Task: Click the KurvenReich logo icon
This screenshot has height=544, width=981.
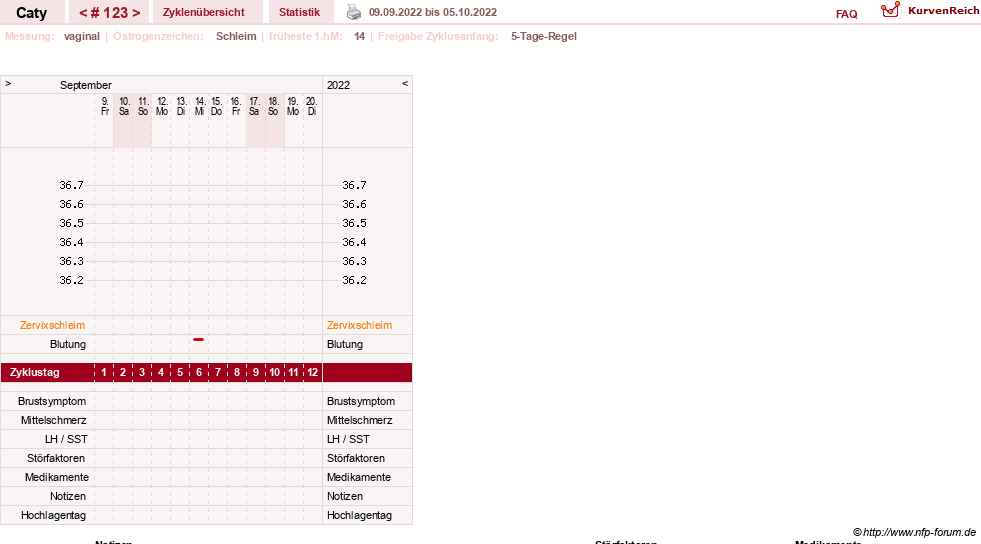Action: pyautogui.click(x=890, y=10)
